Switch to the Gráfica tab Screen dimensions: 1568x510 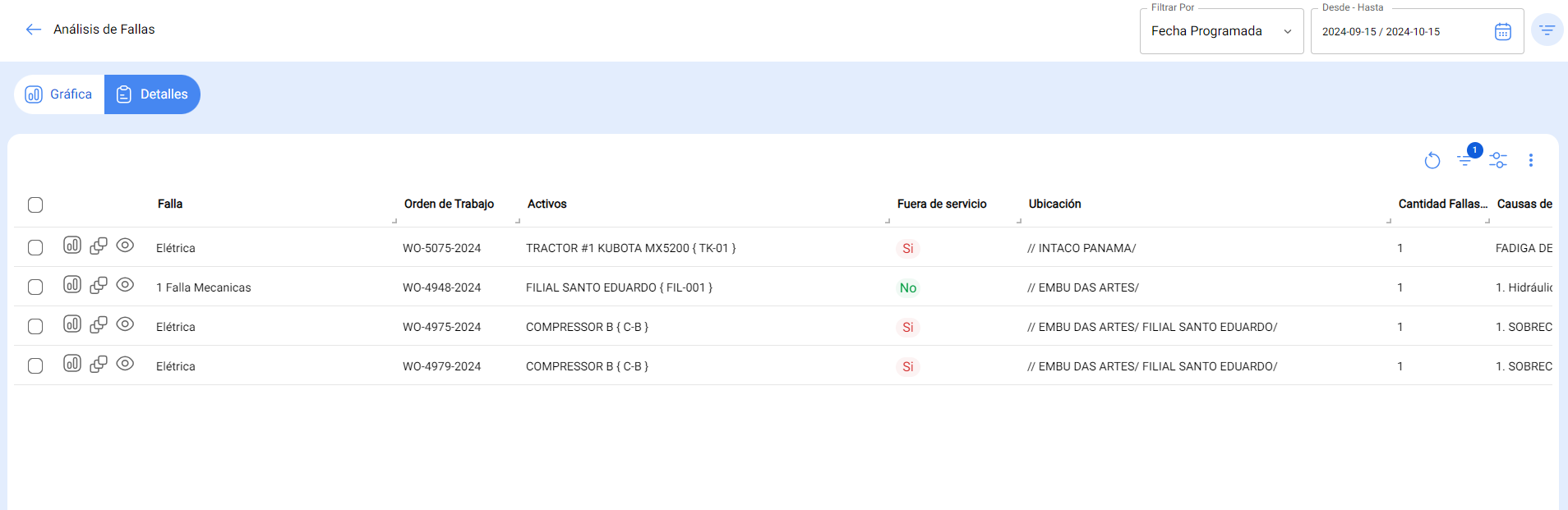(59, 94)
